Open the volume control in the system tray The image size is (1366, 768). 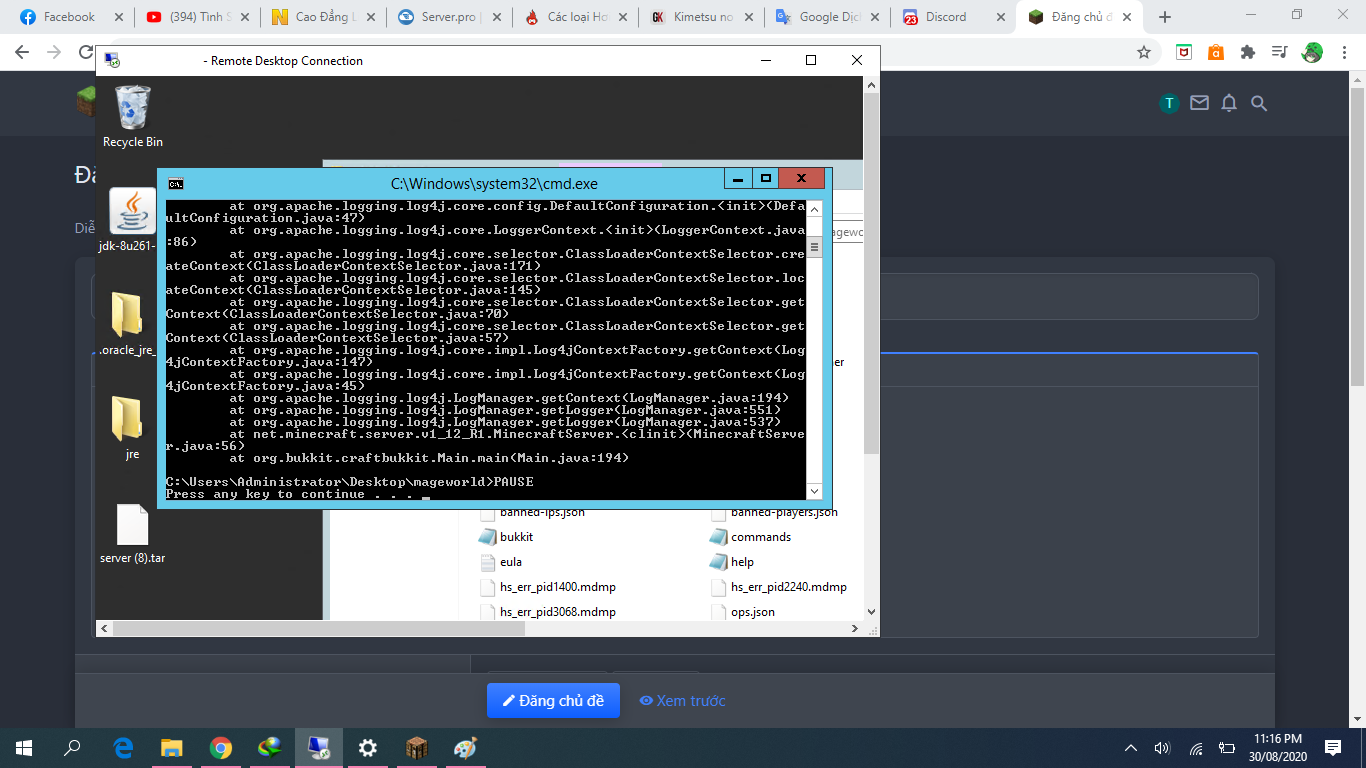1162,748
